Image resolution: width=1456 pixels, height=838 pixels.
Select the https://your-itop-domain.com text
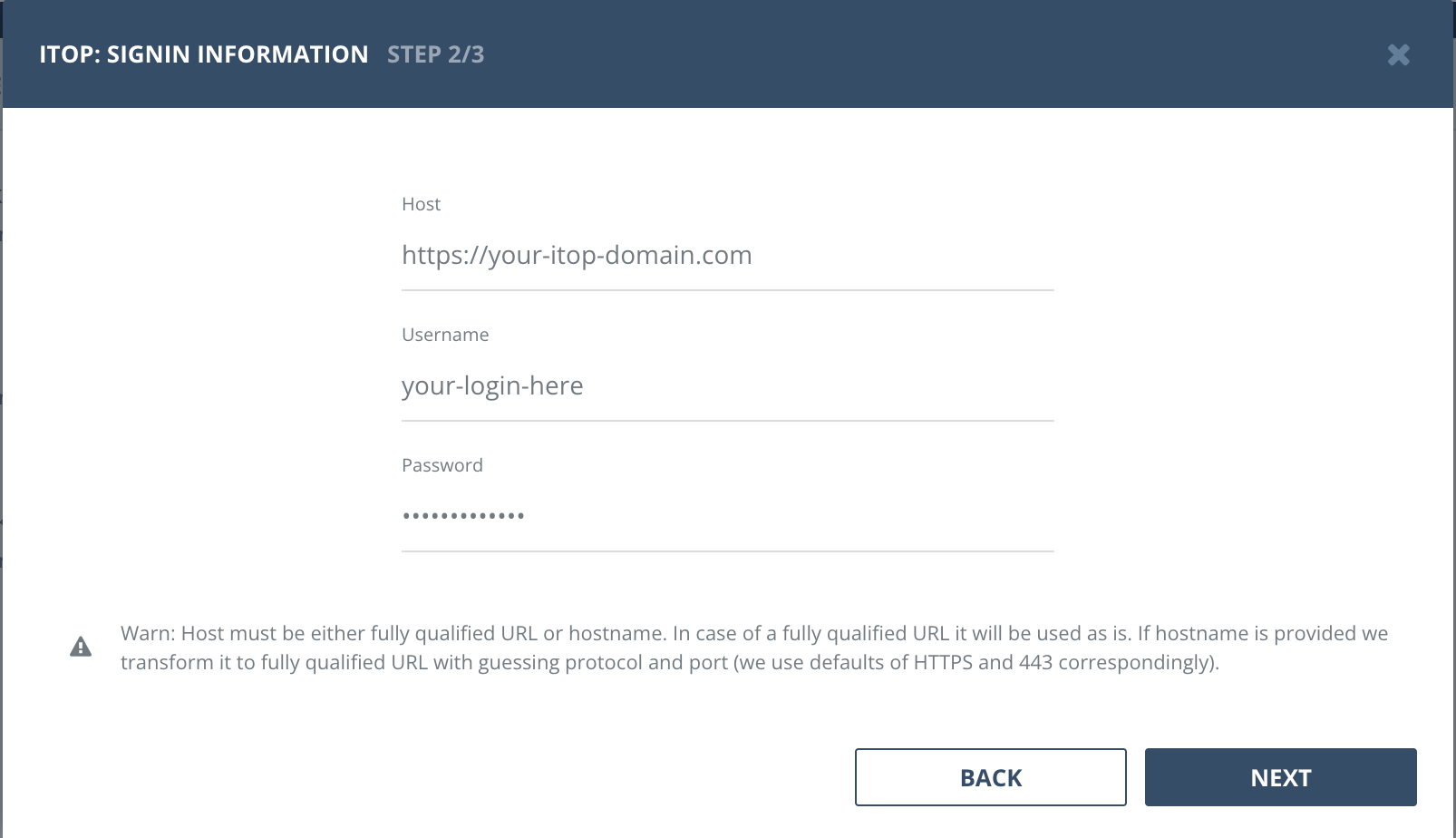[577, 255]
